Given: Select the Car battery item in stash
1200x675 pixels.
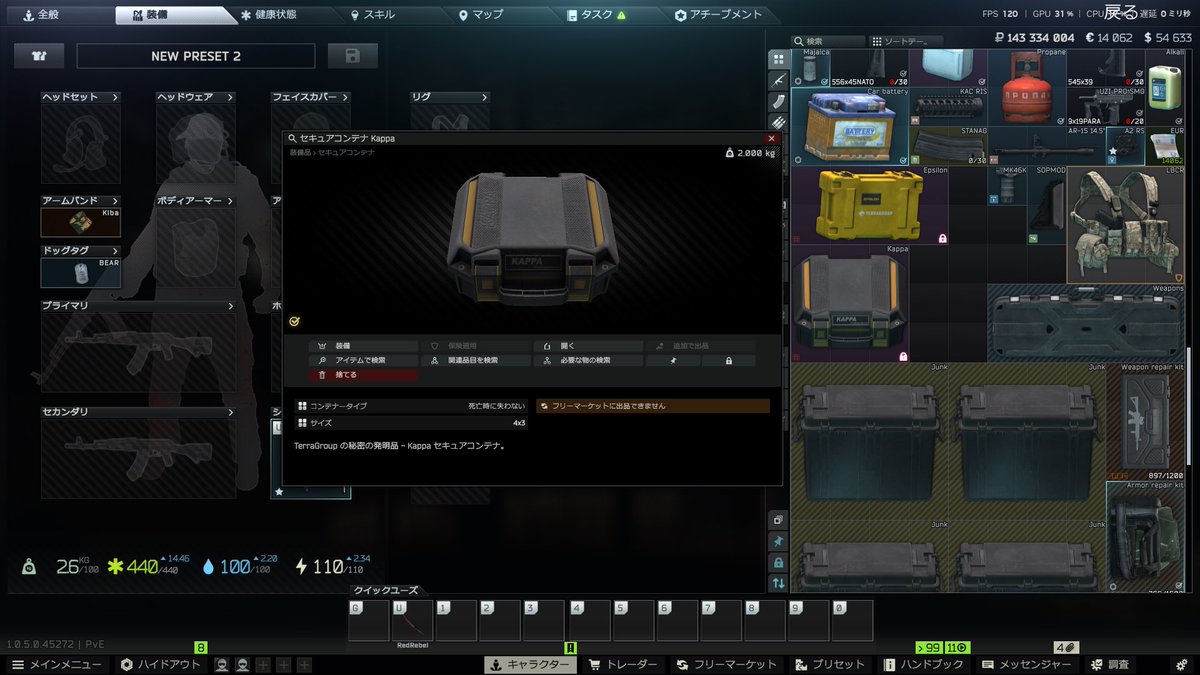Looking at the screenshot, I should 850,126.
